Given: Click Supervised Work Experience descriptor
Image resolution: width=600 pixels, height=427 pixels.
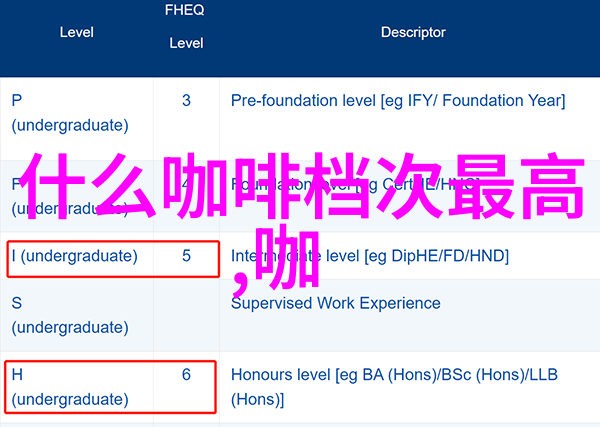Looking at the screenshot, I should tap(336, 303).
